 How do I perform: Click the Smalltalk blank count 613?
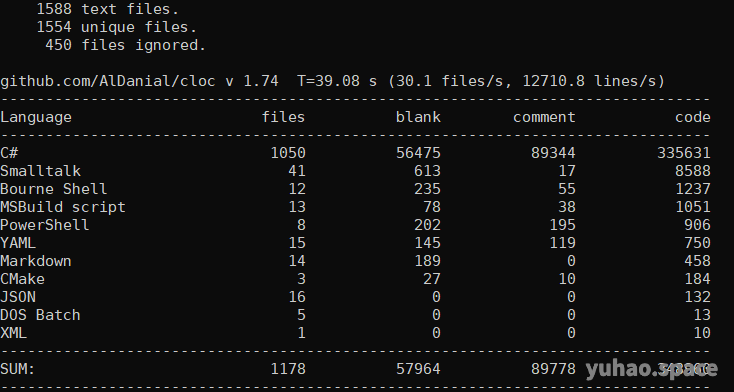pyautogui.click(x=427, y=171)
